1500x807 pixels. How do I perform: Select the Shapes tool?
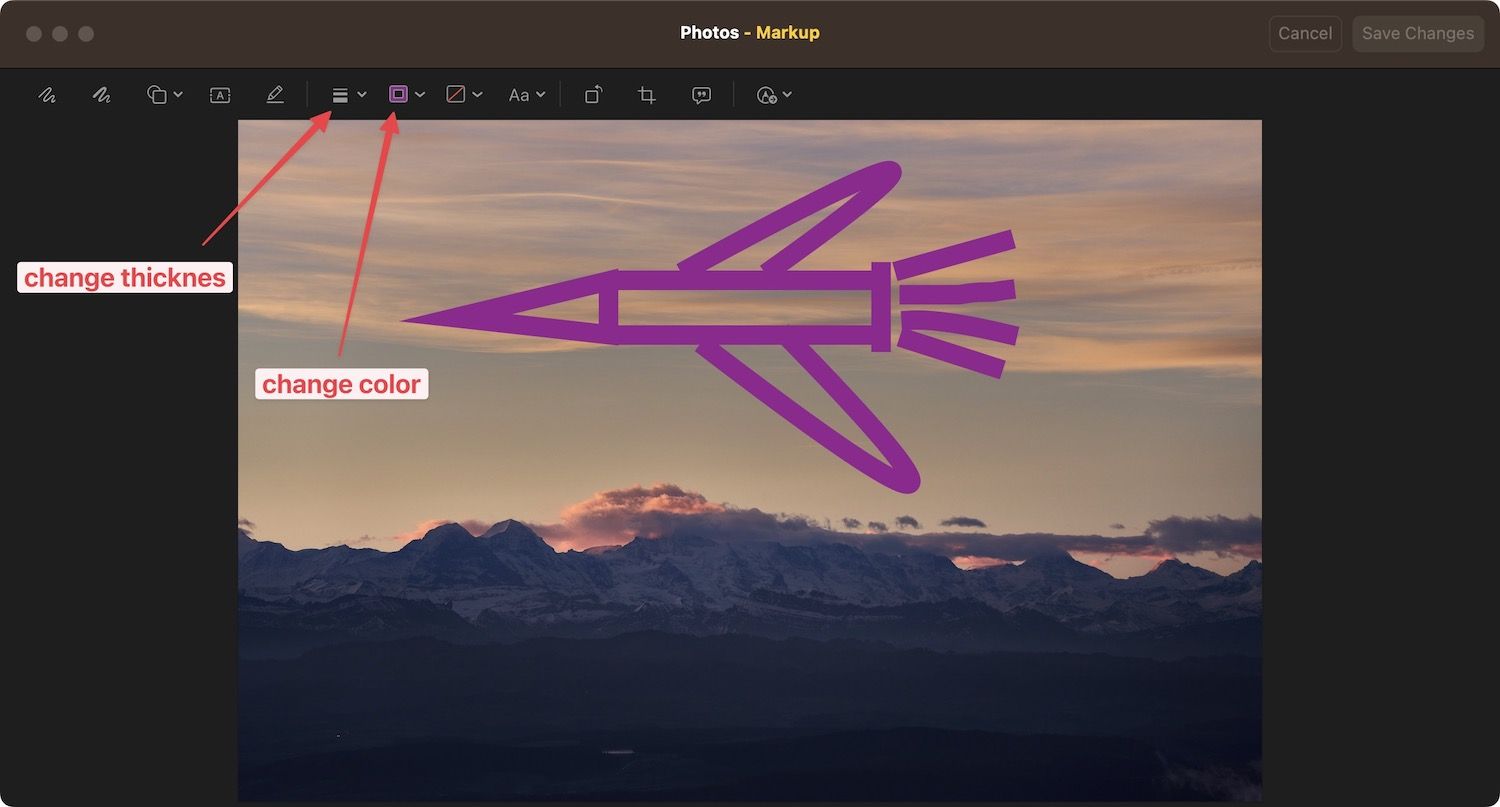[158, 94]
